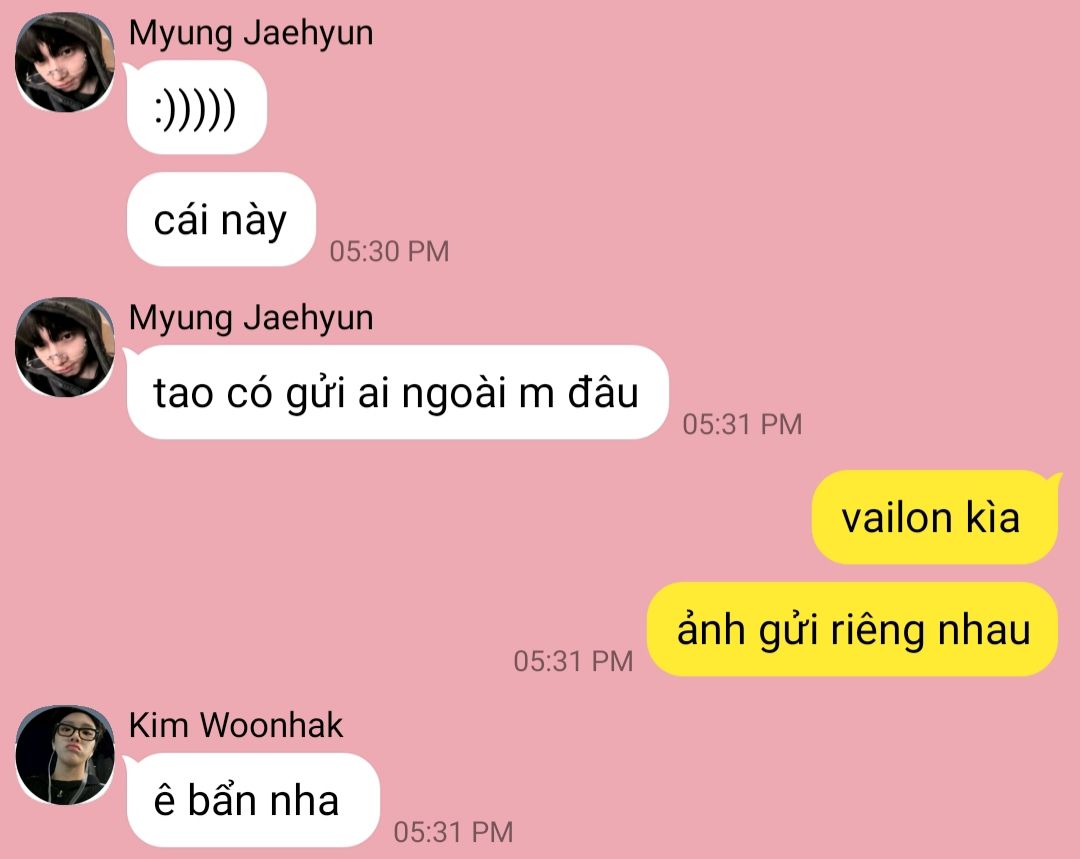1080x859 pixels.
Task: Tap the 05:31 PM time beside 'ngoài m đâu'
Action: click(x=742, y=424)
